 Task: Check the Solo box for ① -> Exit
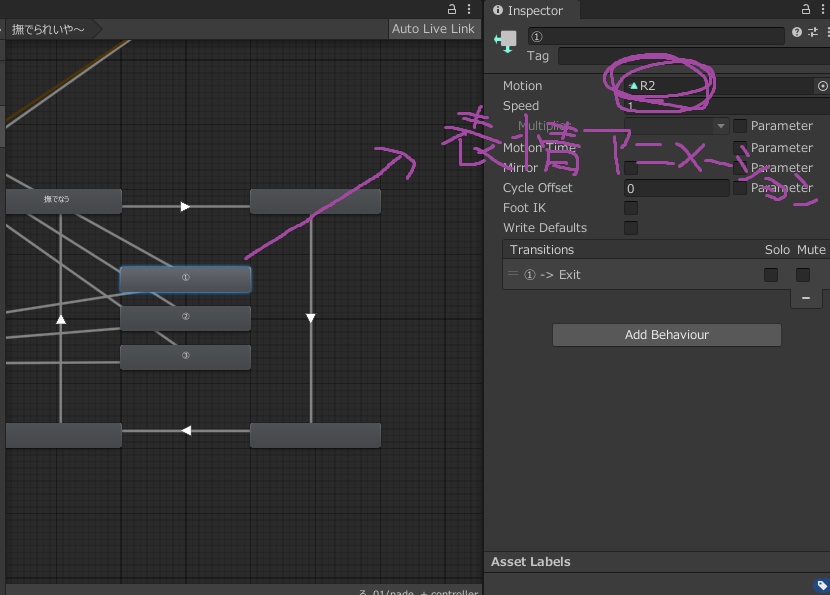(x=771, y=275)
